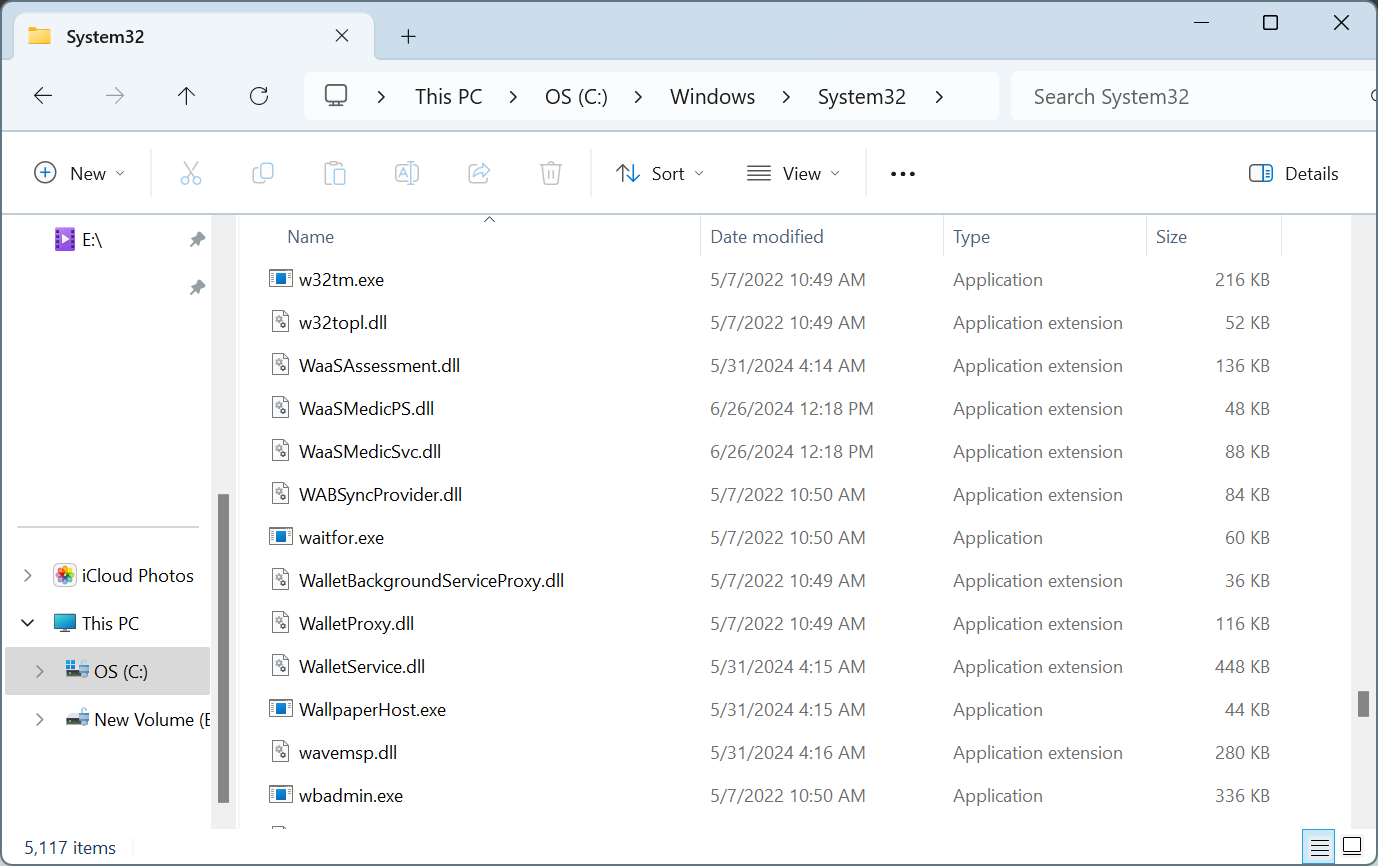
Task: Navigate up one folder level
Action: 186,96
